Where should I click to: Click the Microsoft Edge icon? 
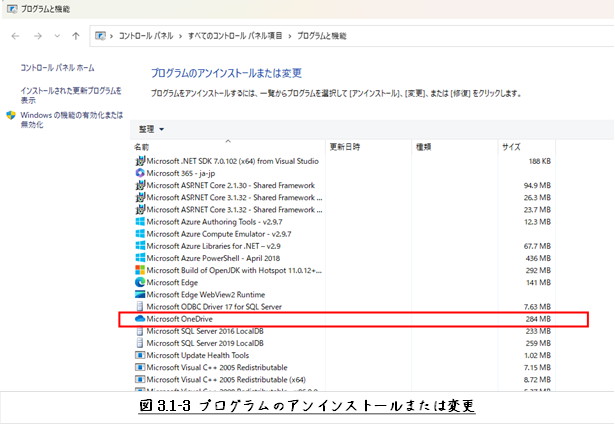(x=140, y=282)
